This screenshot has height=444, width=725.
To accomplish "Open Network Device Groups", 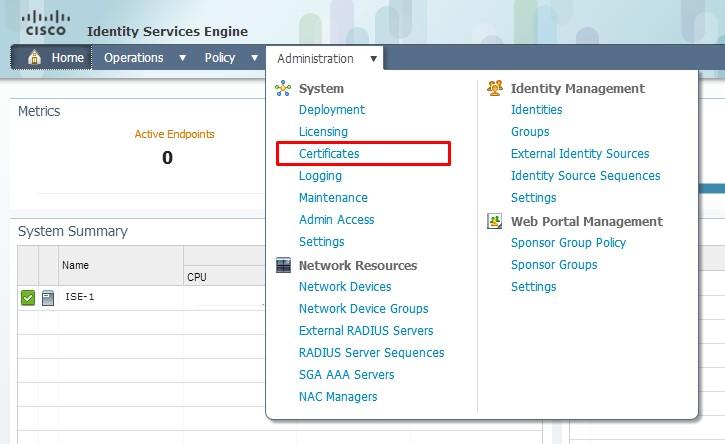I will coord(363,308).
